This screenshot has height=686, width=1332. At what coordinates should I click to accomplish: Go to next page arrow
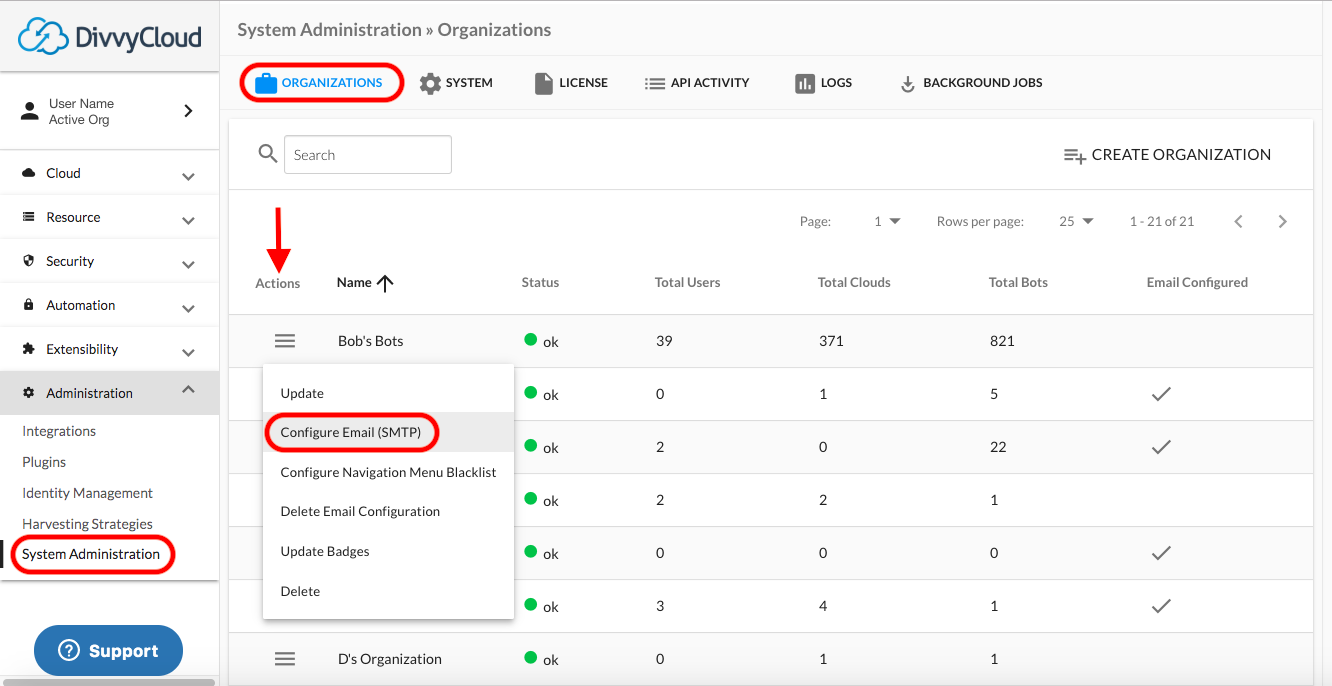1283,221
